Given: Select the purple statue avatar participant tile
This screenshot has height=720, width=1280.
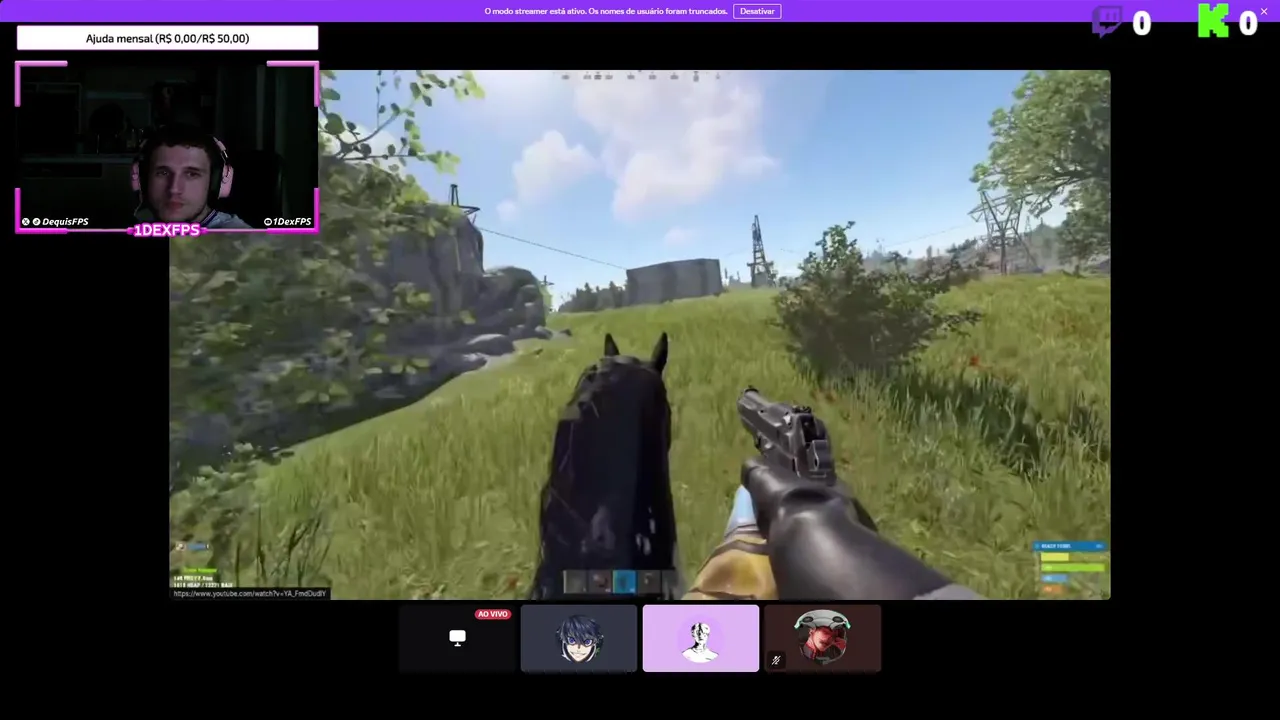Looking at the screenshot, I should [x=701, y=638].
